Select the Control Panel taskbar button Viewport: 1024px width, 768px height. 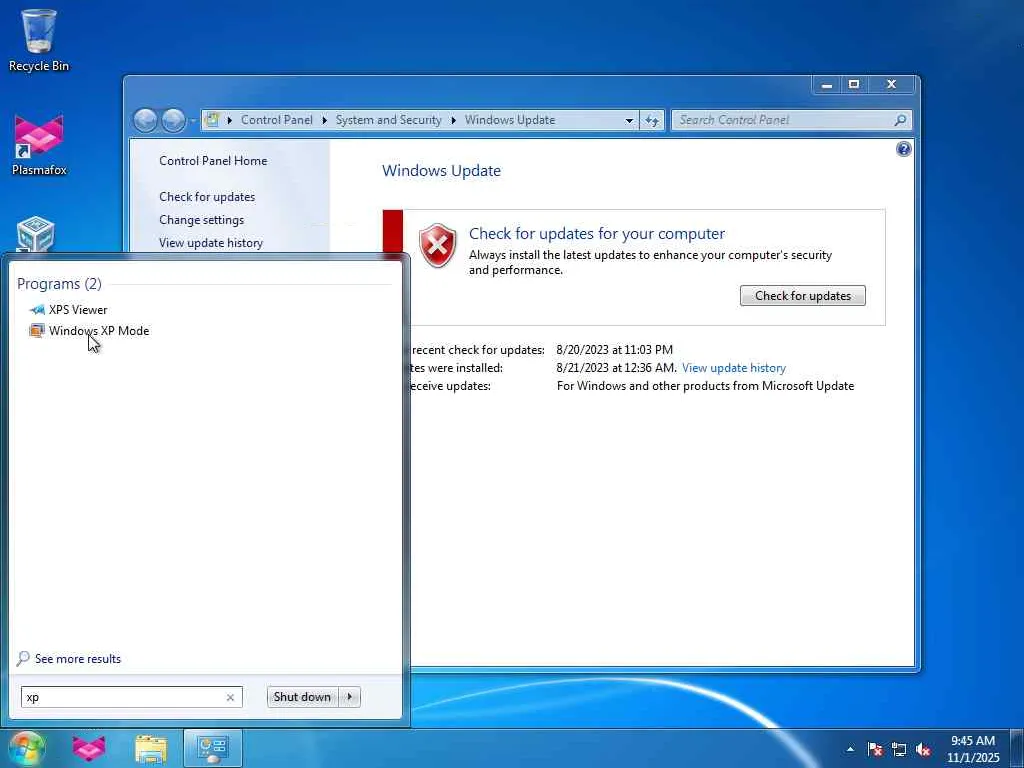[x=213, y=748]
